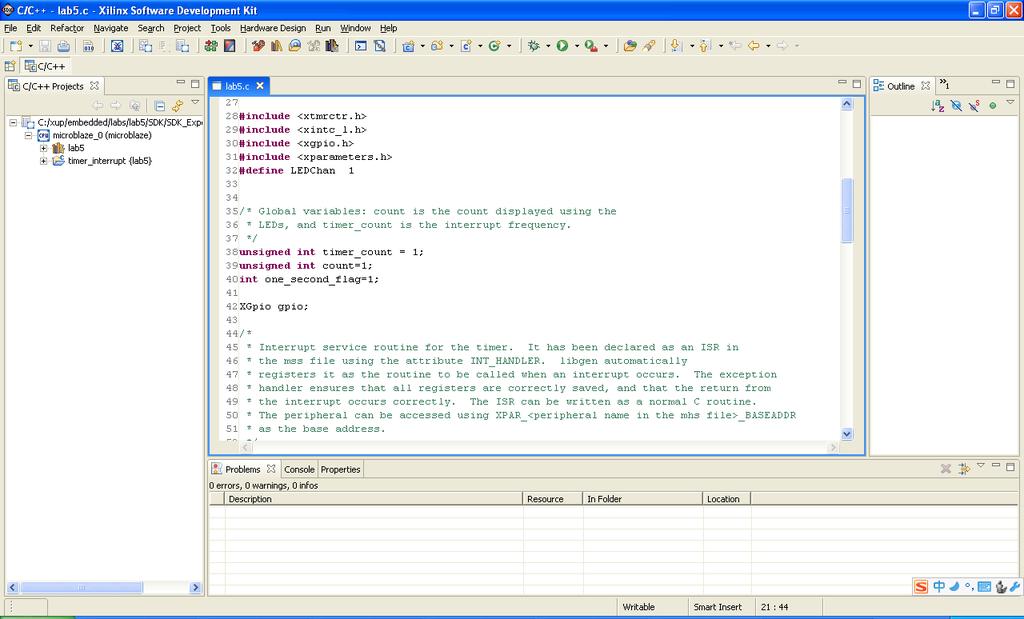Click the editor scroll-down arrow

(847, 434)
